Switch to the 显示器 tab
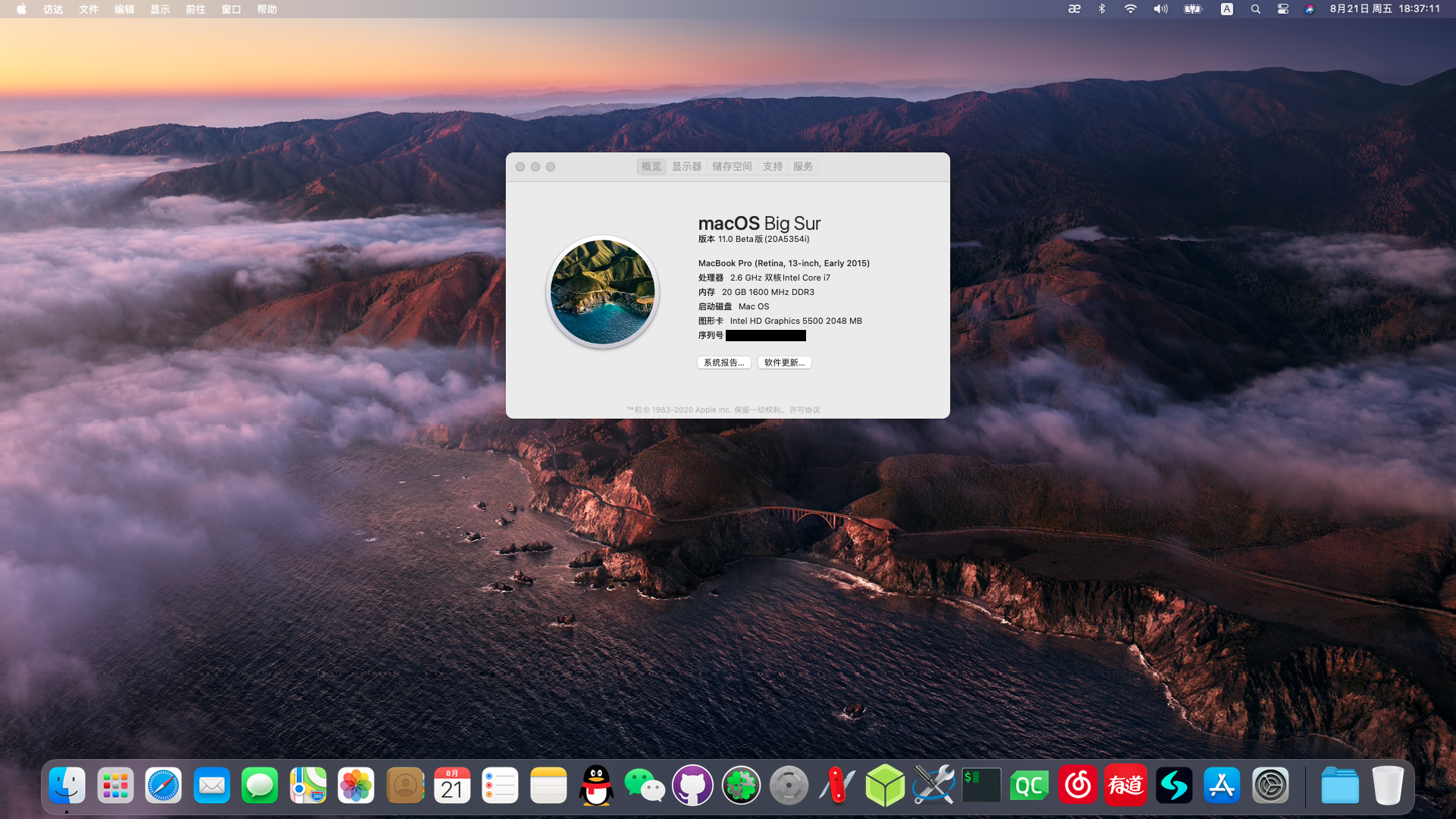1456x819 pixels. click(686, 167)
